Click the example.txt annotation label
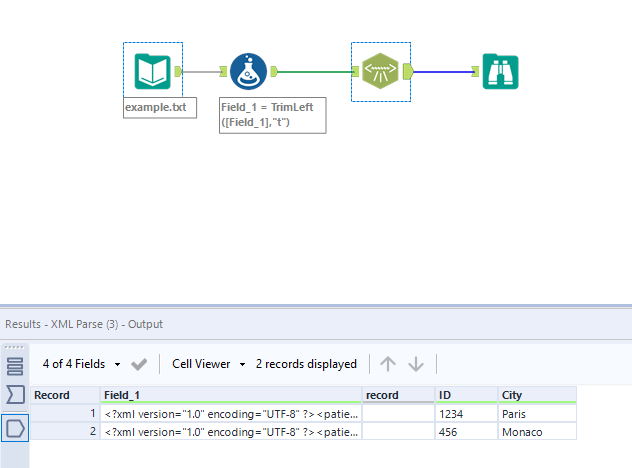This screenshot has width=632, height=468. (x=160, y=108)
